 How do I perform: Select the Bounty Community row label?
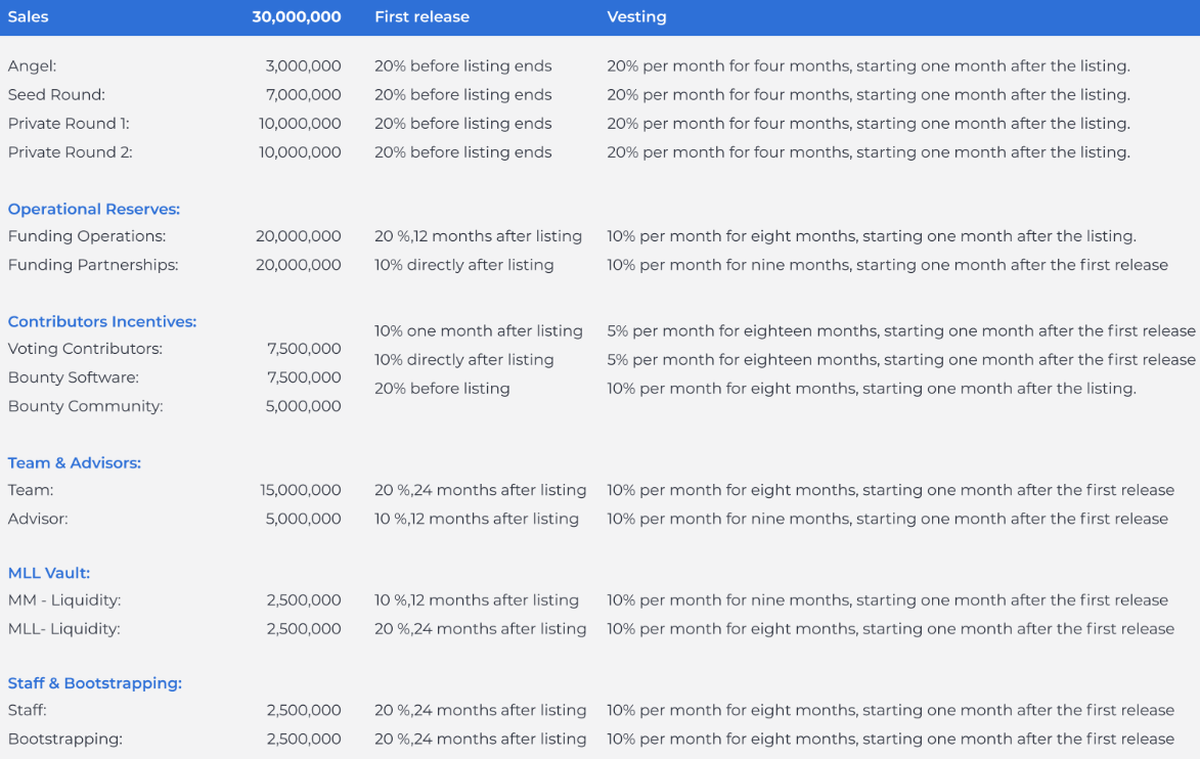[86, 407]
